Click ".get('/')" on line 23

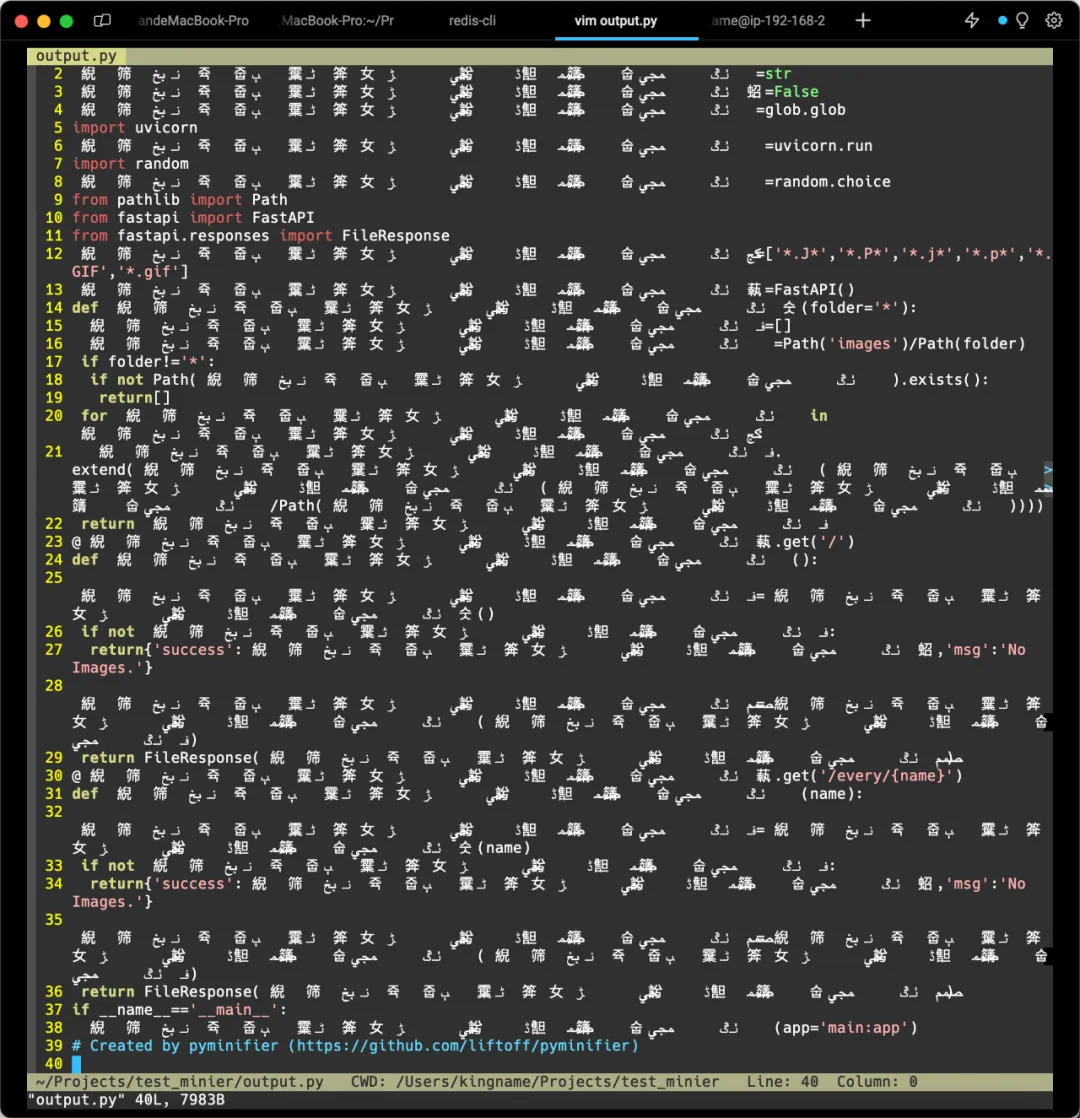click(814, 542)
